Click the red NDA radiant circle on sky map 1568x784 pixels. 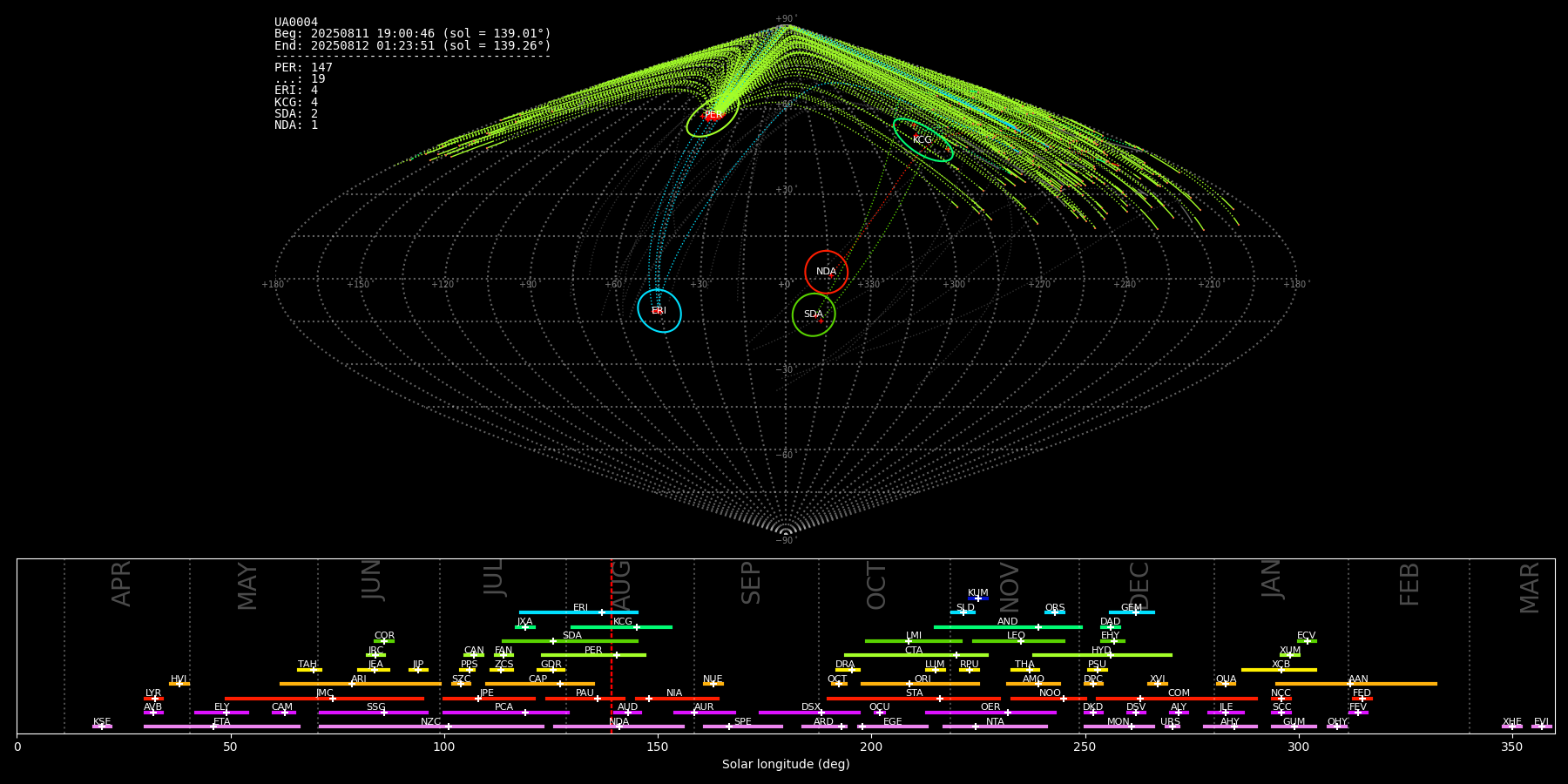(826, 272)
